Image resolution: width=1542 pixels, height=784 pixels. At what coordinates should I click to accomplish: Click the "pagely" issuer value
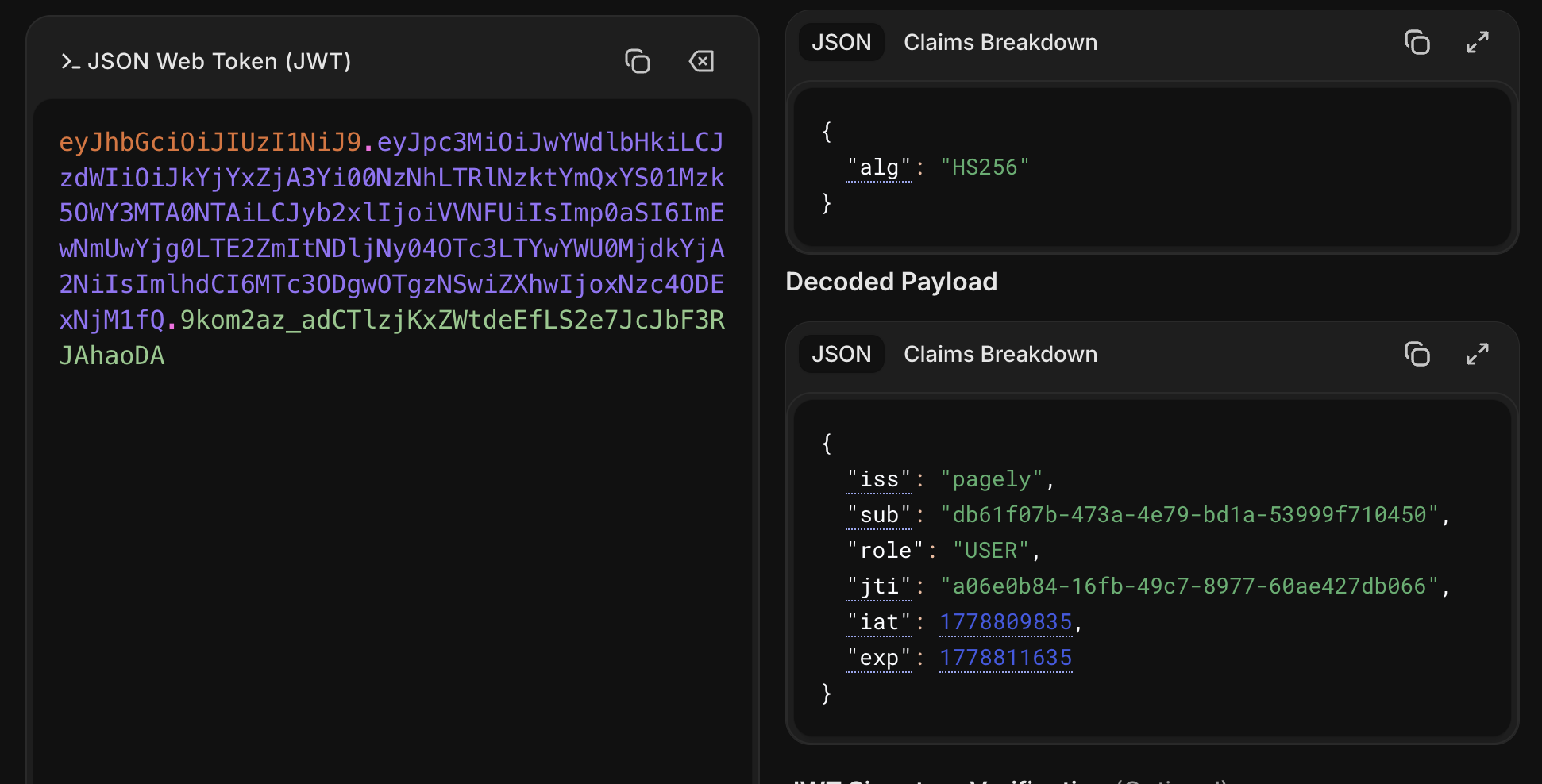pyautogui.click(x=991, y=479)
